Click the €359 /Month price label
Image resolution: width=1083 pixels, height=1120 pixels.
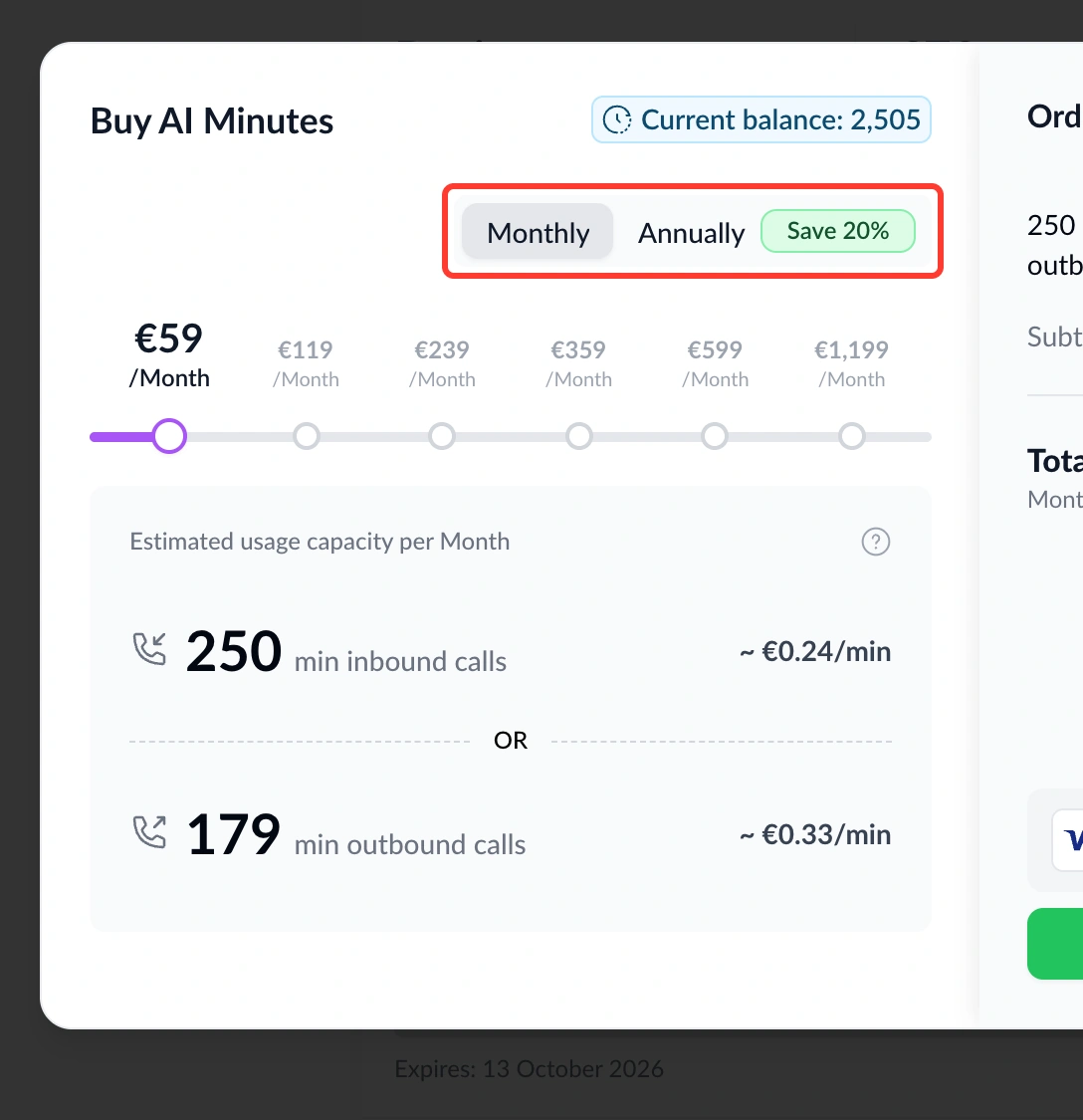[x=578, y=363]
